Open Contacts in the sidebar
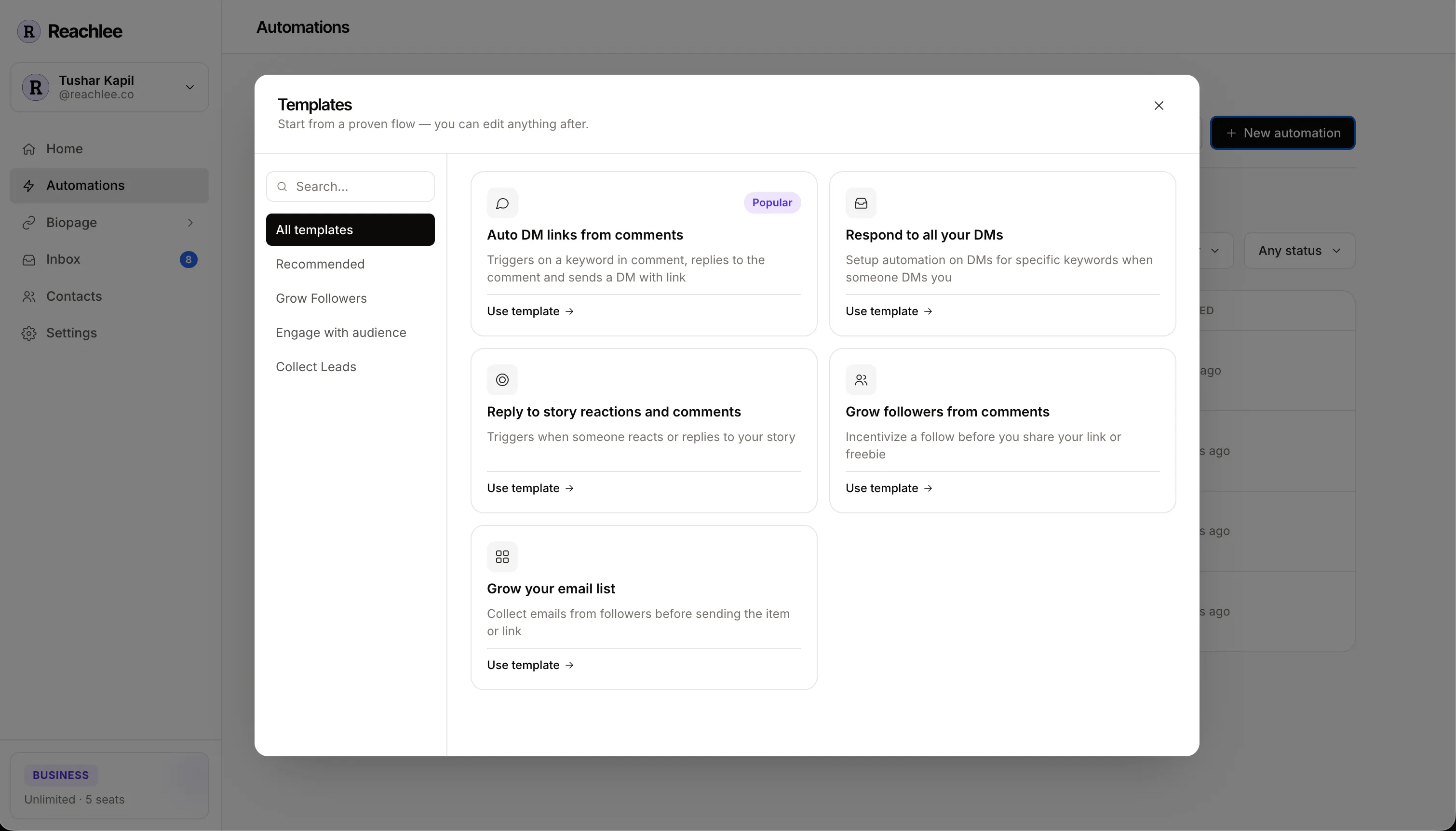This screenshot has width=1456, height=831. click(109, 296)
